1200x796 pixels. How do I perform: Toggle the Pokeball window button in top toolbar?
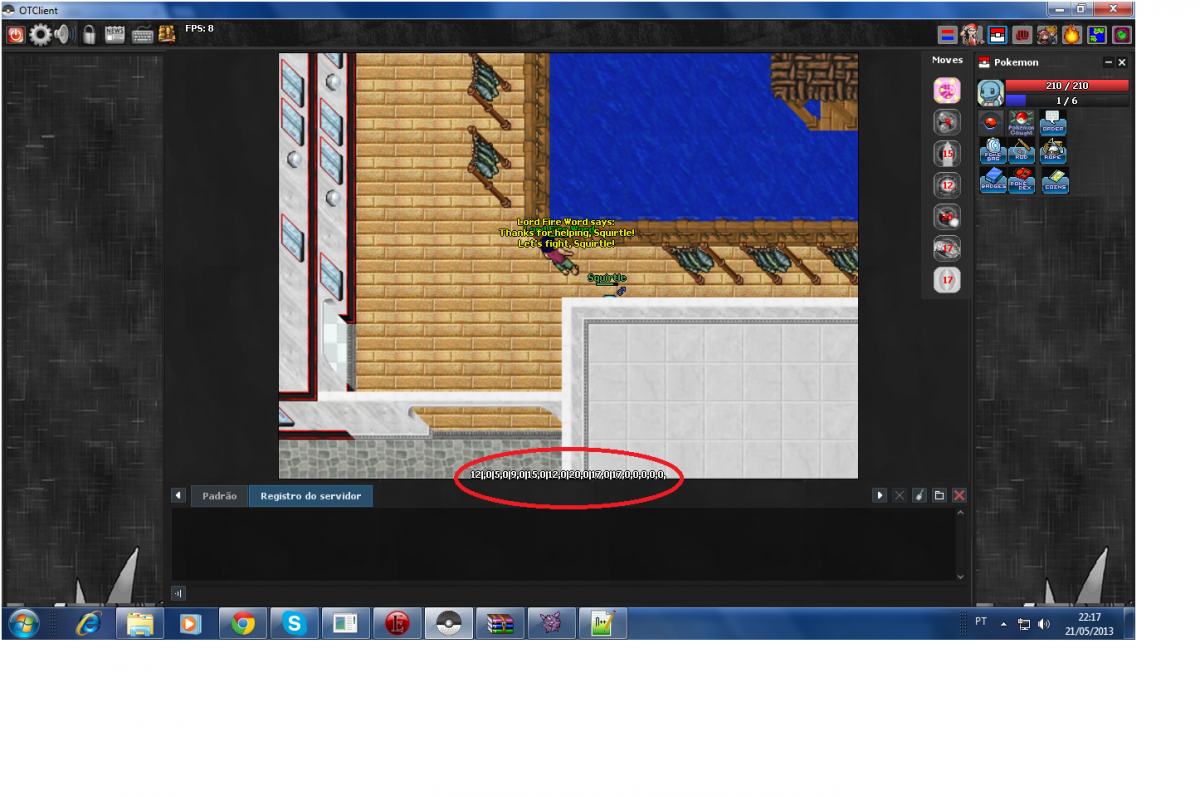pyautogui.click(x=997, y=35)
